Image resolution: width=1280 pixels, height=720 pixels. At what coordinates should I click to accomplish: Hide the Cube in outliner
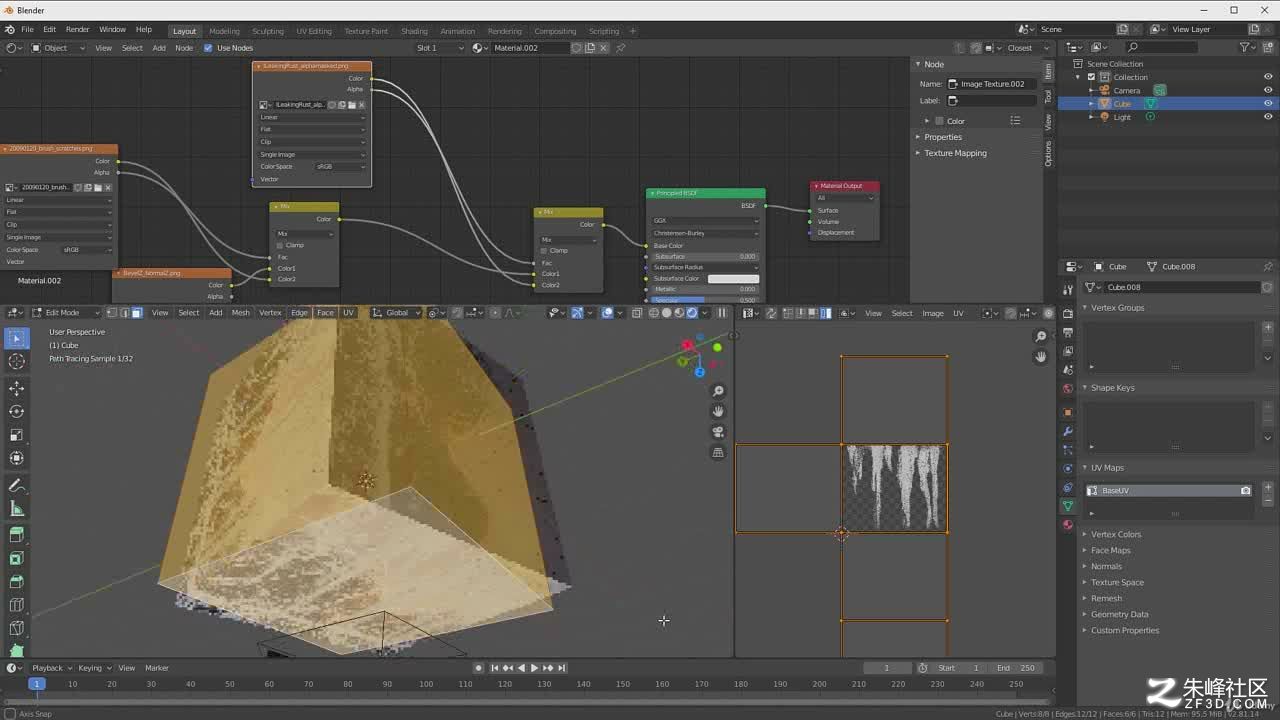[1268, 103]
